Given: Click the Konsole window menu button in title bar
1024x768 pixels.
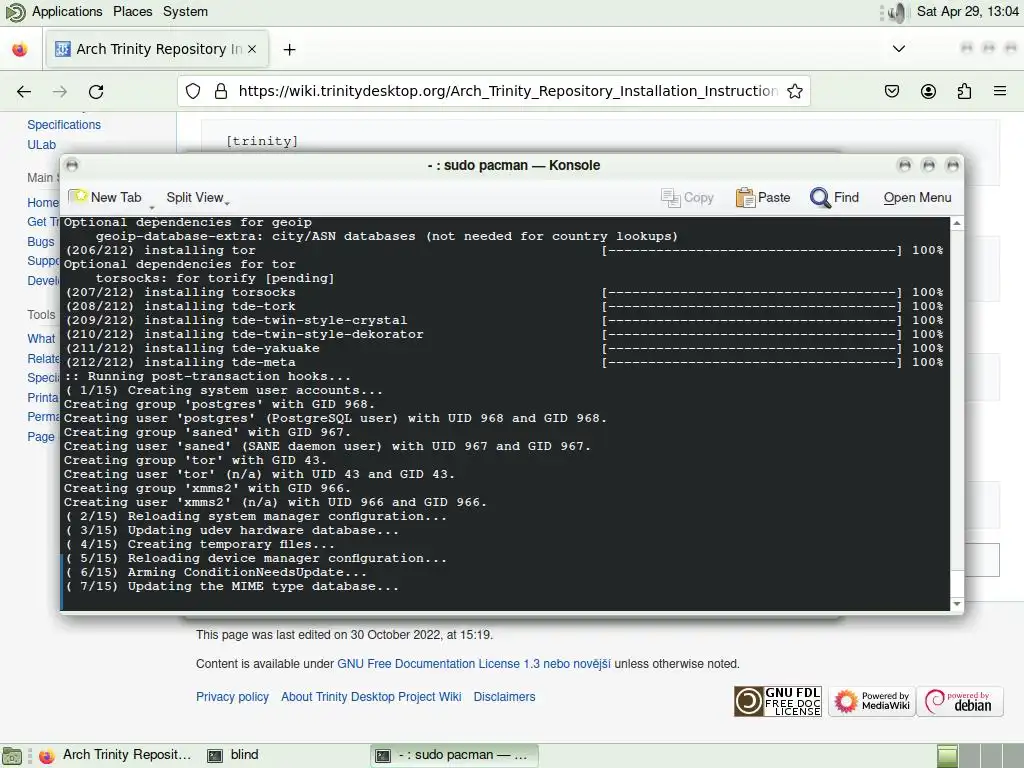Looking at the screenshot, I should click(x=72, y=165).
